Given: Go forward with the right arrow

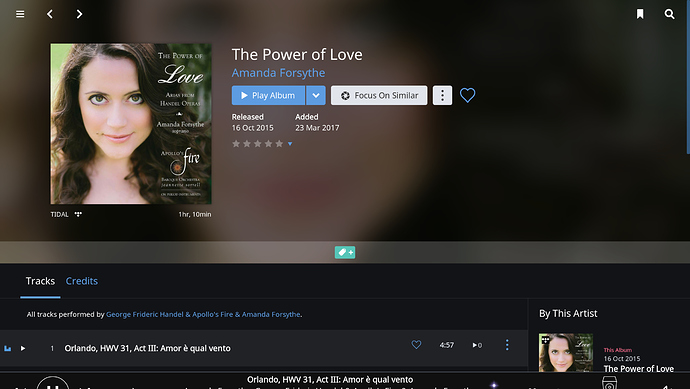Looking at the screenshot, I should (x=79, y=14).
